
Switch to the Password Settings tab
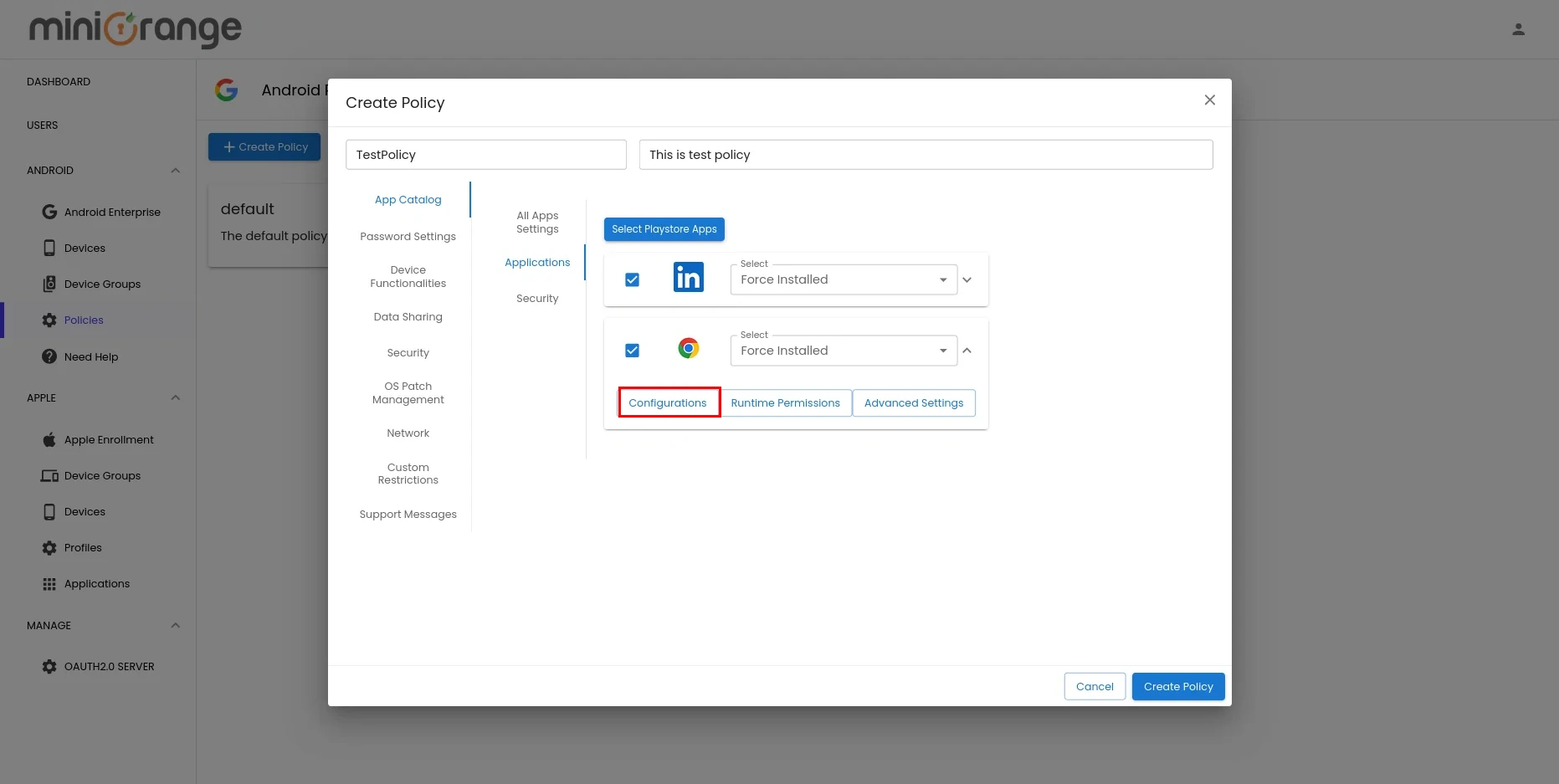pos(408,236)
